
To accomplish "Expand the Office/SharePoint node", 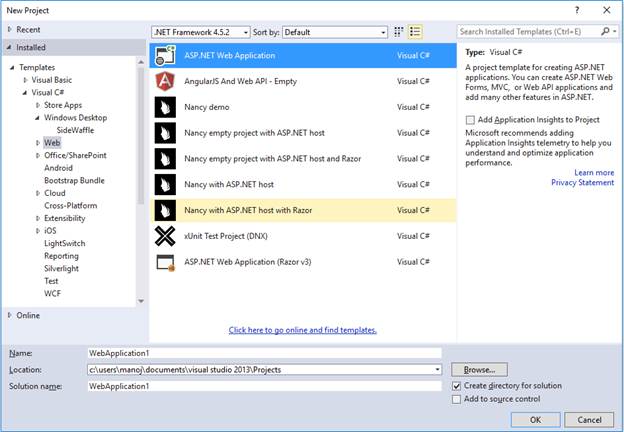I will coord(38,155).
